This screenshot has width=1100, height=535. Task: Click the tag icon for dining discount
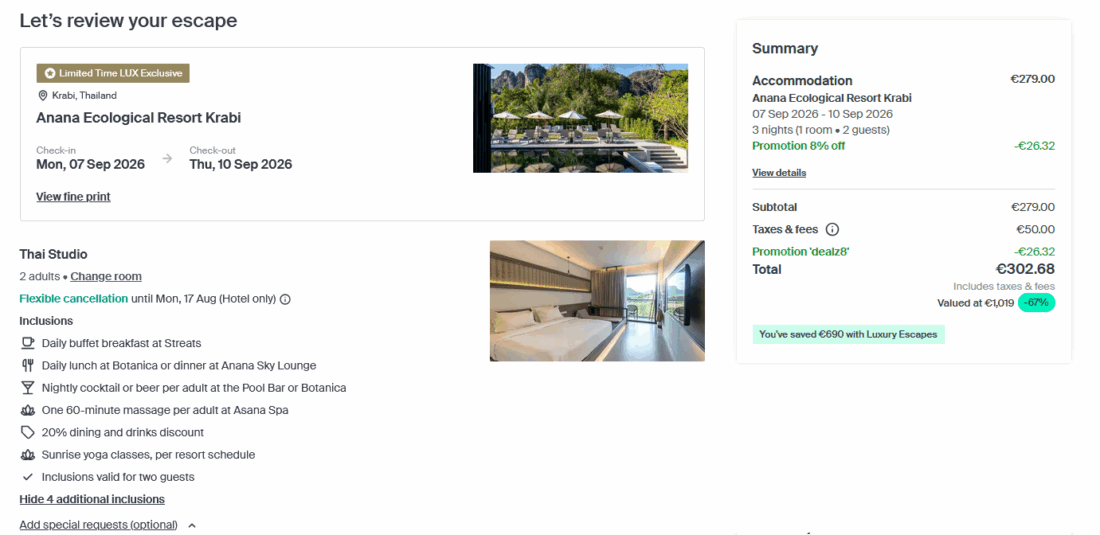coord(27,433)
